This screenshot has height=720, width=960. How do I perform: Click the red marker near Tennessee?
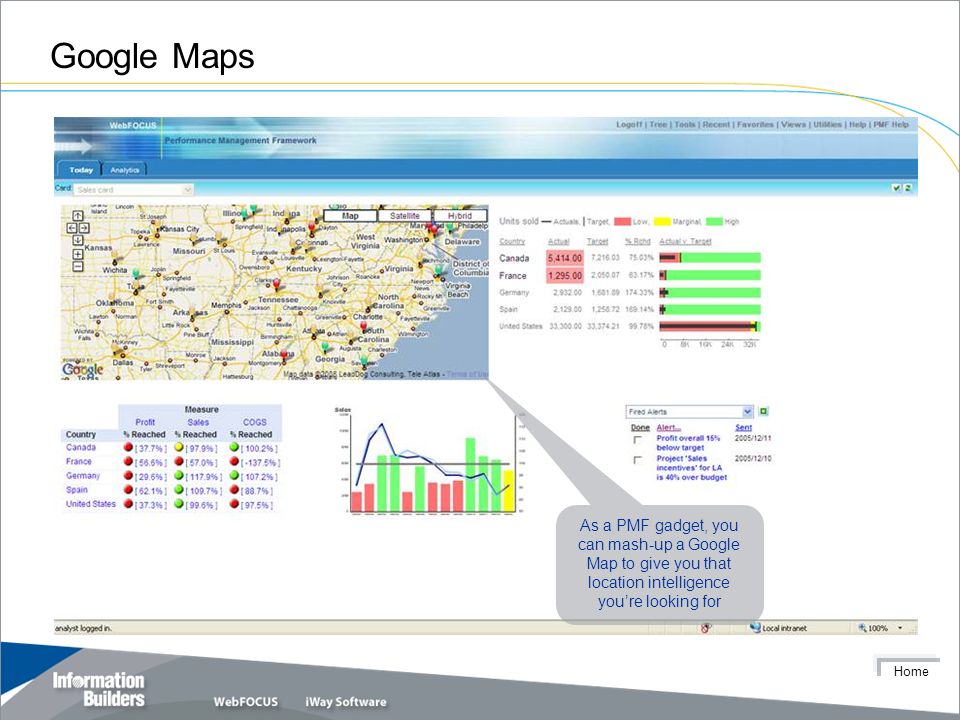pos(277,283)
